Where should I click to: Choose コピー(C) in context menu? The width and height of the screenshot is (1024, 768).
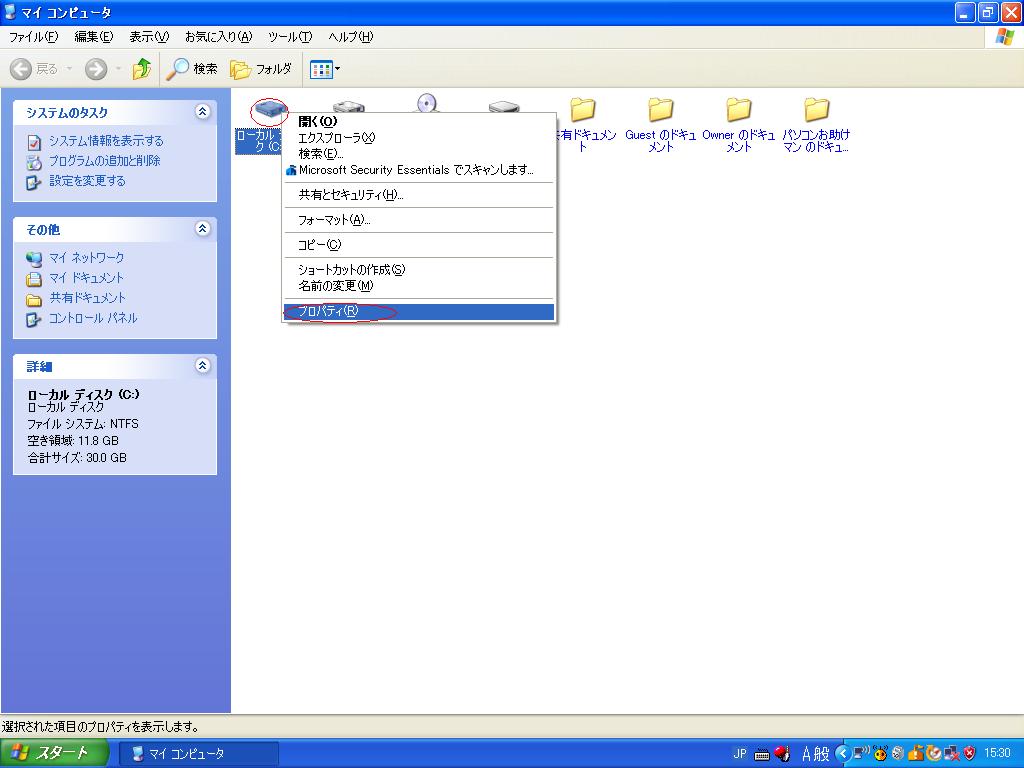point(419,245)
